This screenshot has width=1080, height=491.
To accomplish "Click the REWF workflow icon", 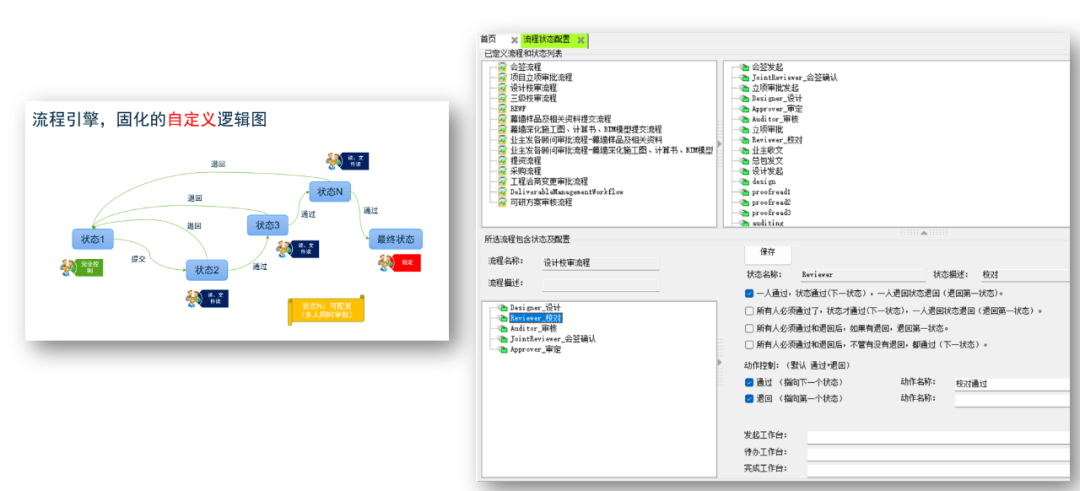I will [502, 109].
